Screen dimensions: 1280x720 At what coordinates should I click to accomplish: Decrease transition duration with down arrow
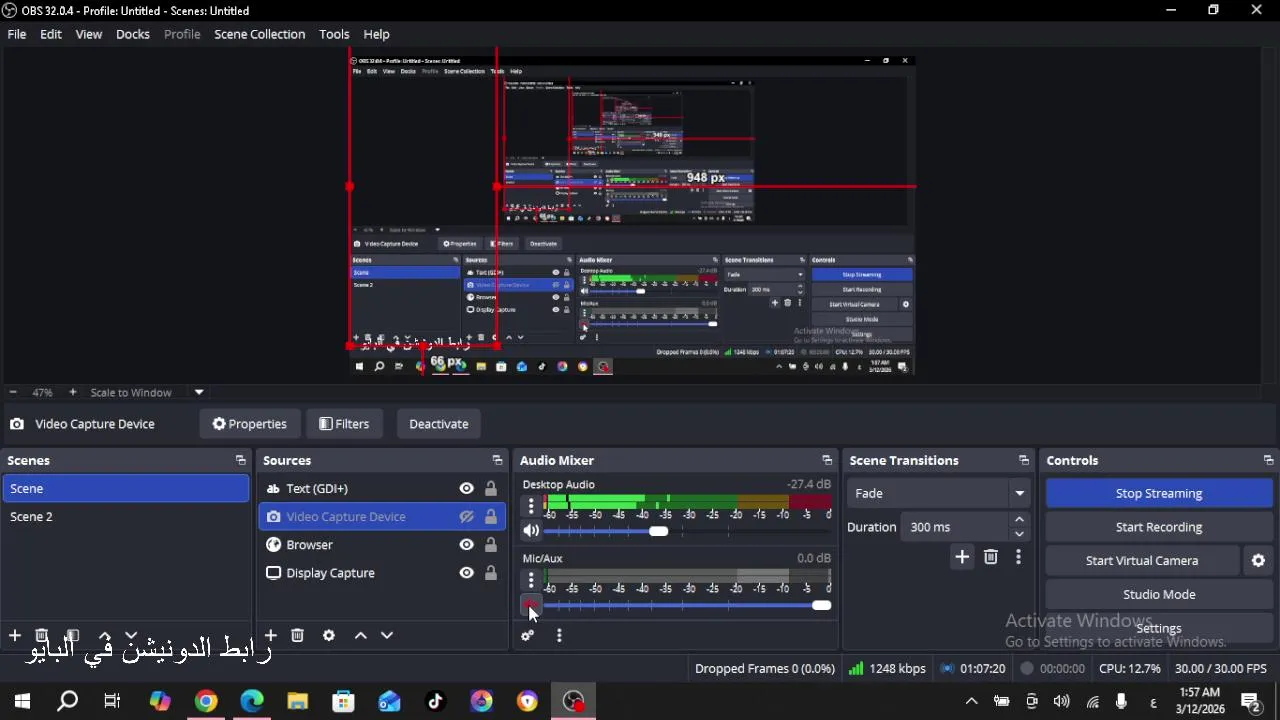tap(1019, 534)
